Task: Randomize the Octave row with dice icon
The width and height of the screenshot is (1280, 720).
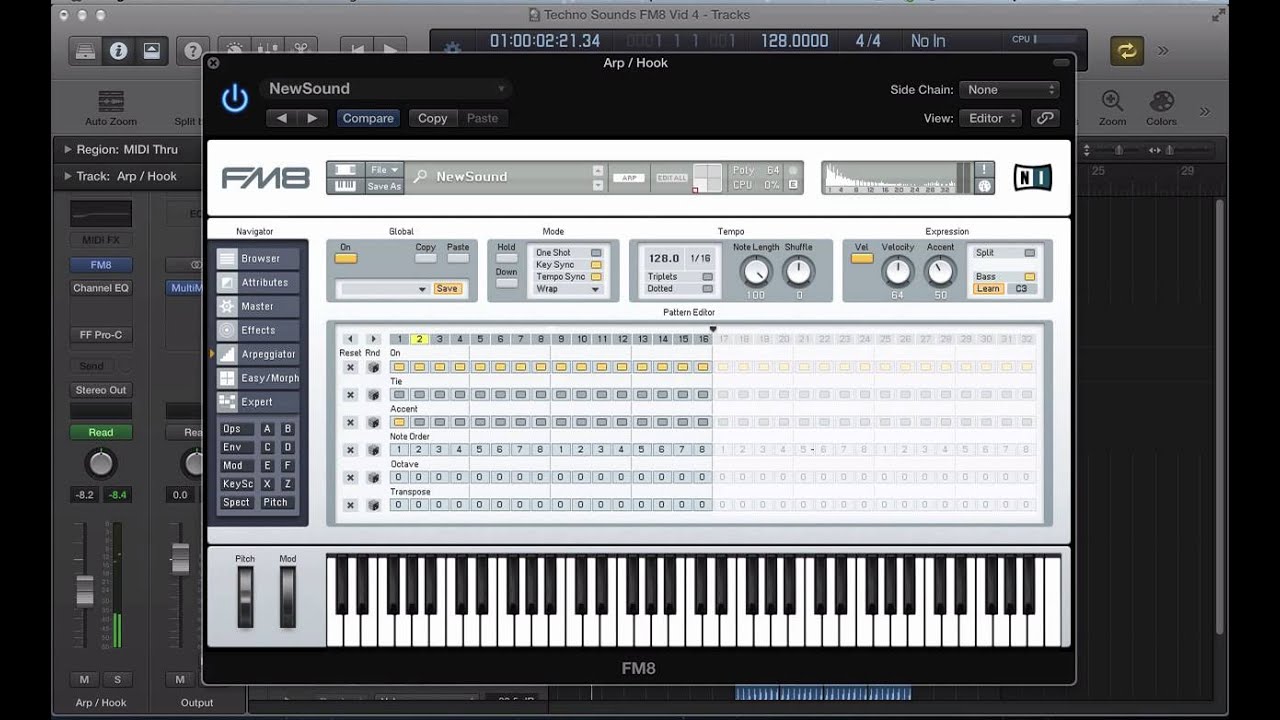Action: pyautogui.click(x=373, y=477)
